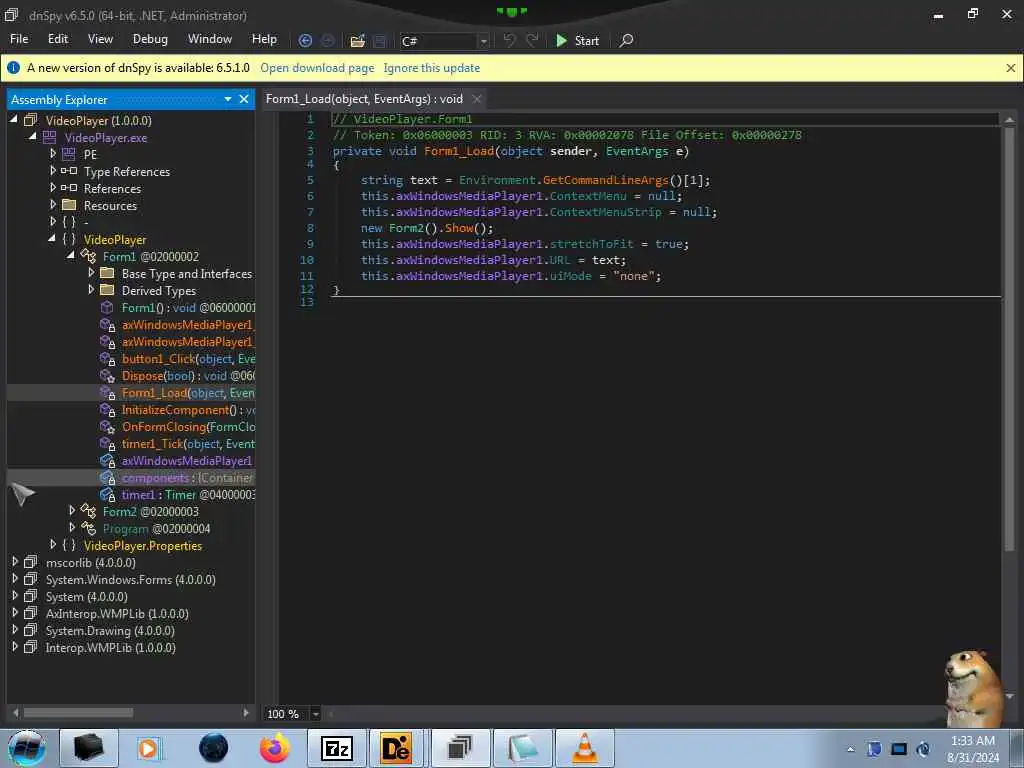Screen dimensions: 1024x768
Task: Select the timer1 : Timer field
Action: click(x=188, y=494)
